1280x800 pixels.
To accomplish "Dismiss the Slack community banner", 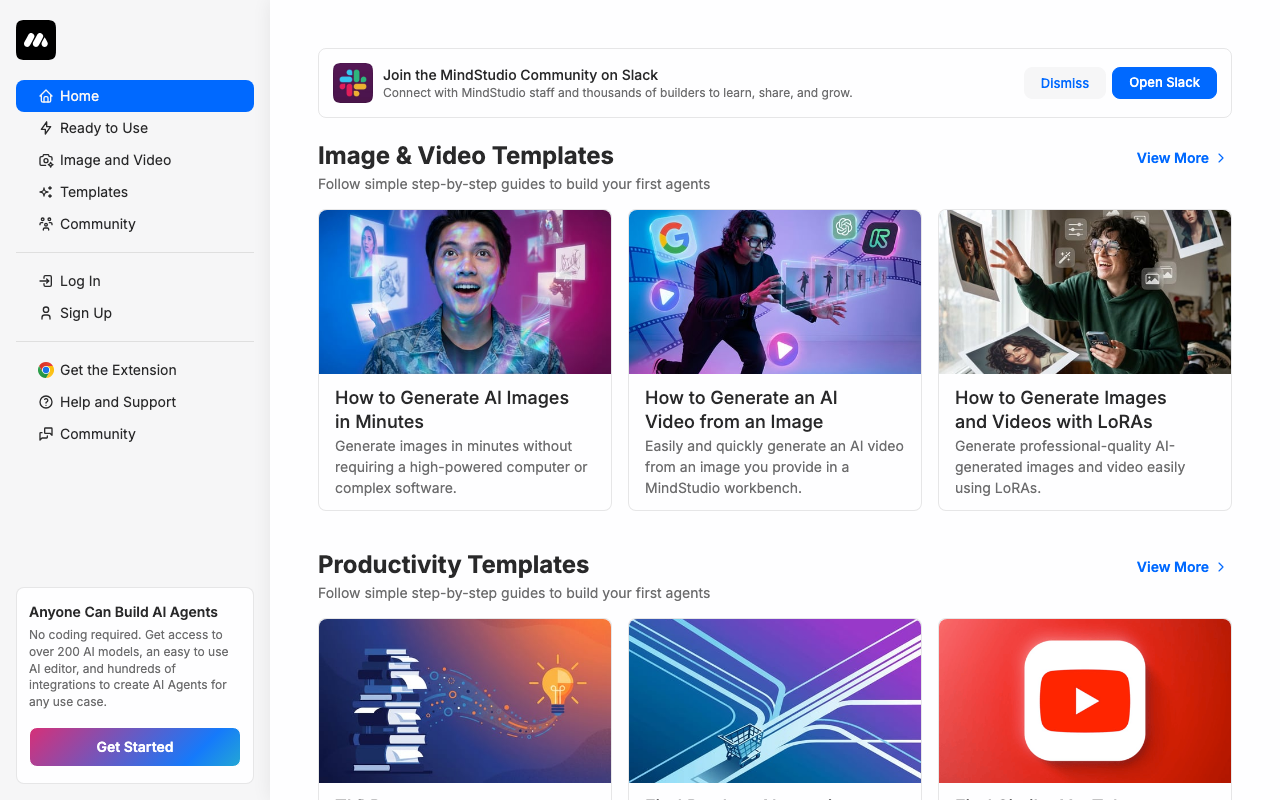I will click(x=1064, y=83).
